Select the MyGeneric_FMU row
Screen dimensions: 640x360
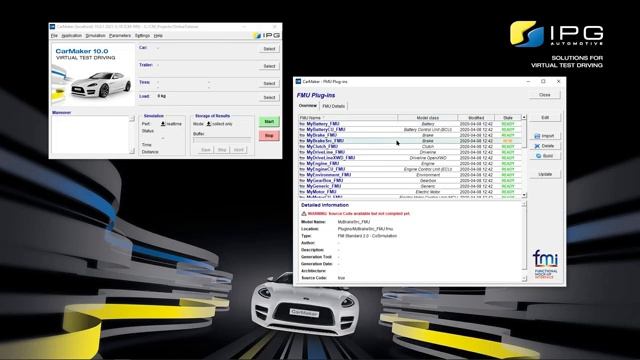tap(410, 186)
